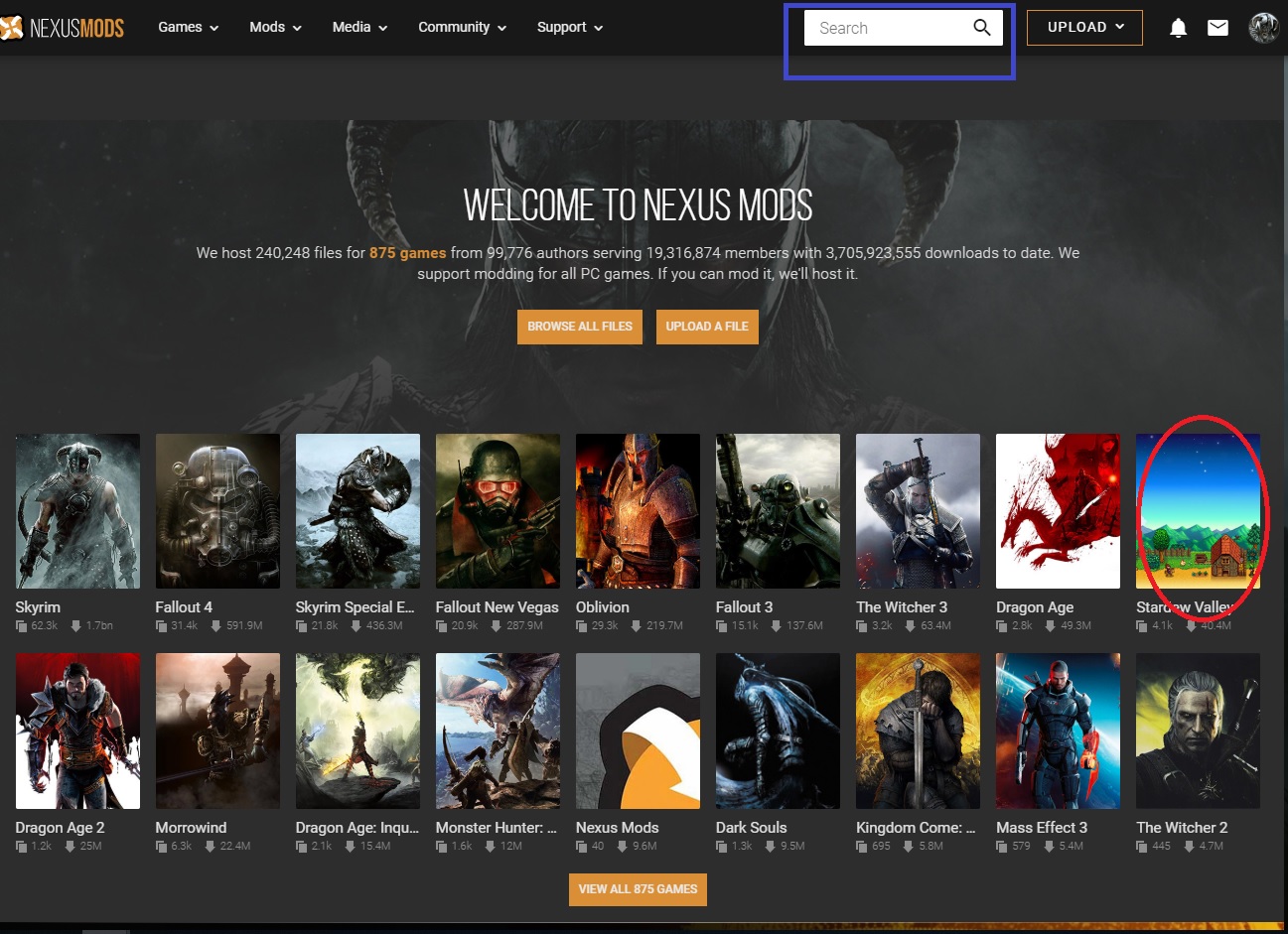Click View All 875 Games button
Viewport: 1288px width, 934px height.
638,889
